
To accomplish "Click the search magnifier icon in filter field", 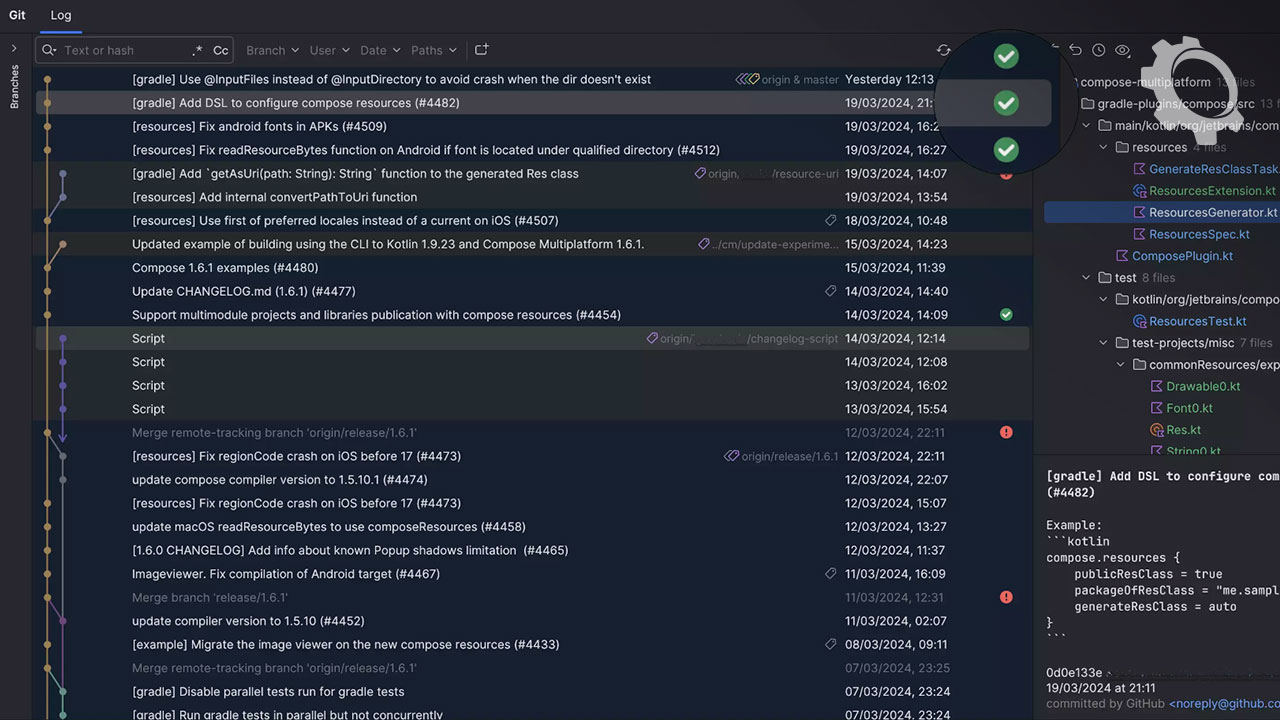I will point(49,50).
